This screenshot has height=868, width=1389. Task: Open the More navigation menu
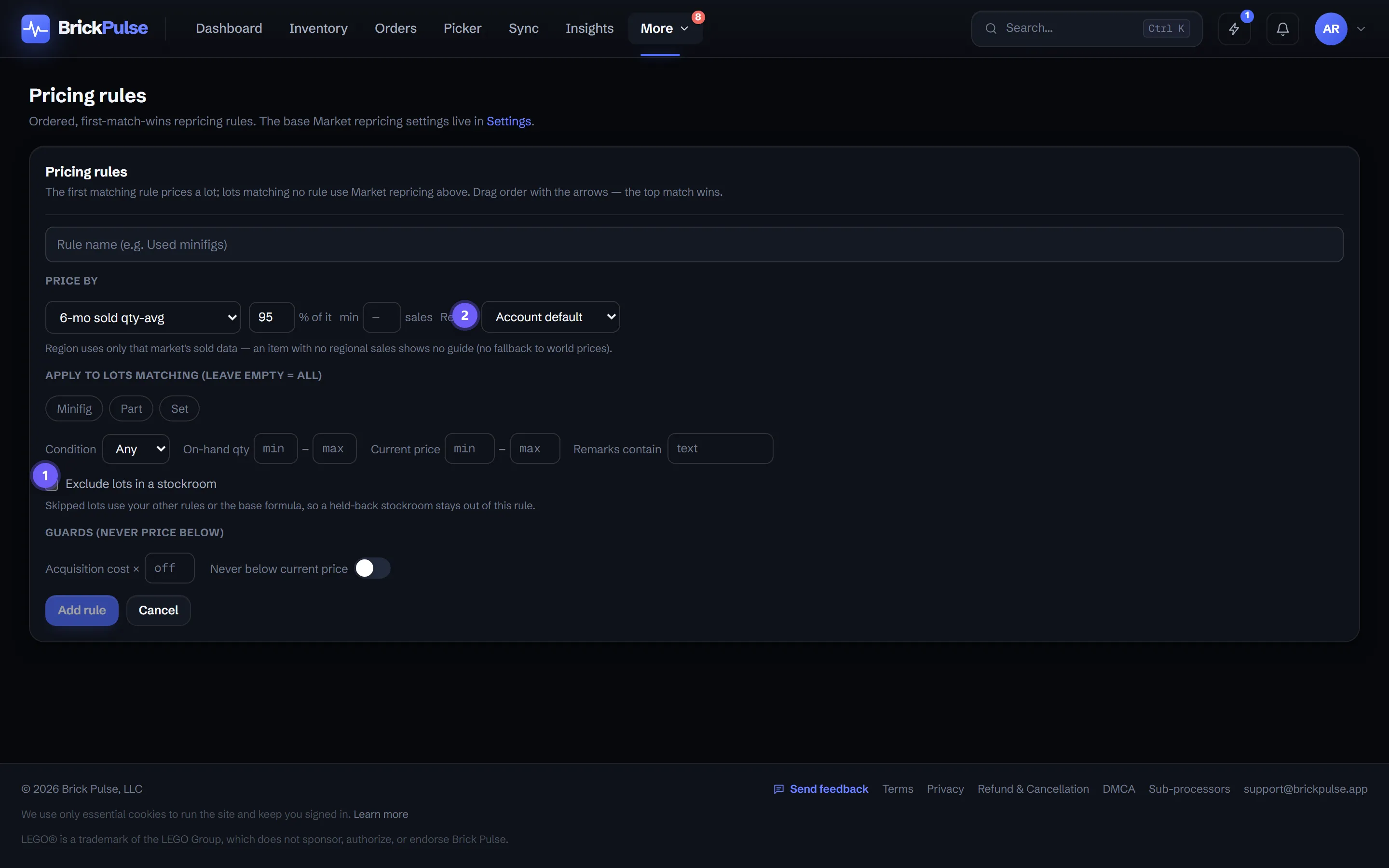point(665,29)
